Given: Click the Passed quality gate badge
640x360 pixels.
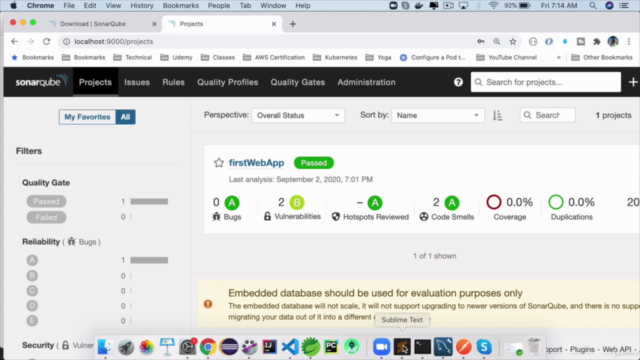Looking at the screenshot, I should tap(314, 163).
